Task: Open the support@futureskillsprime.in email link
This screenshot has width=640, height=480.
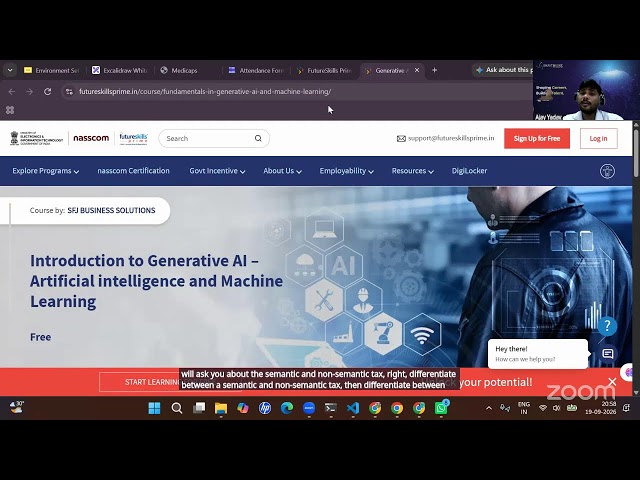Action: [x=451, y=138]
